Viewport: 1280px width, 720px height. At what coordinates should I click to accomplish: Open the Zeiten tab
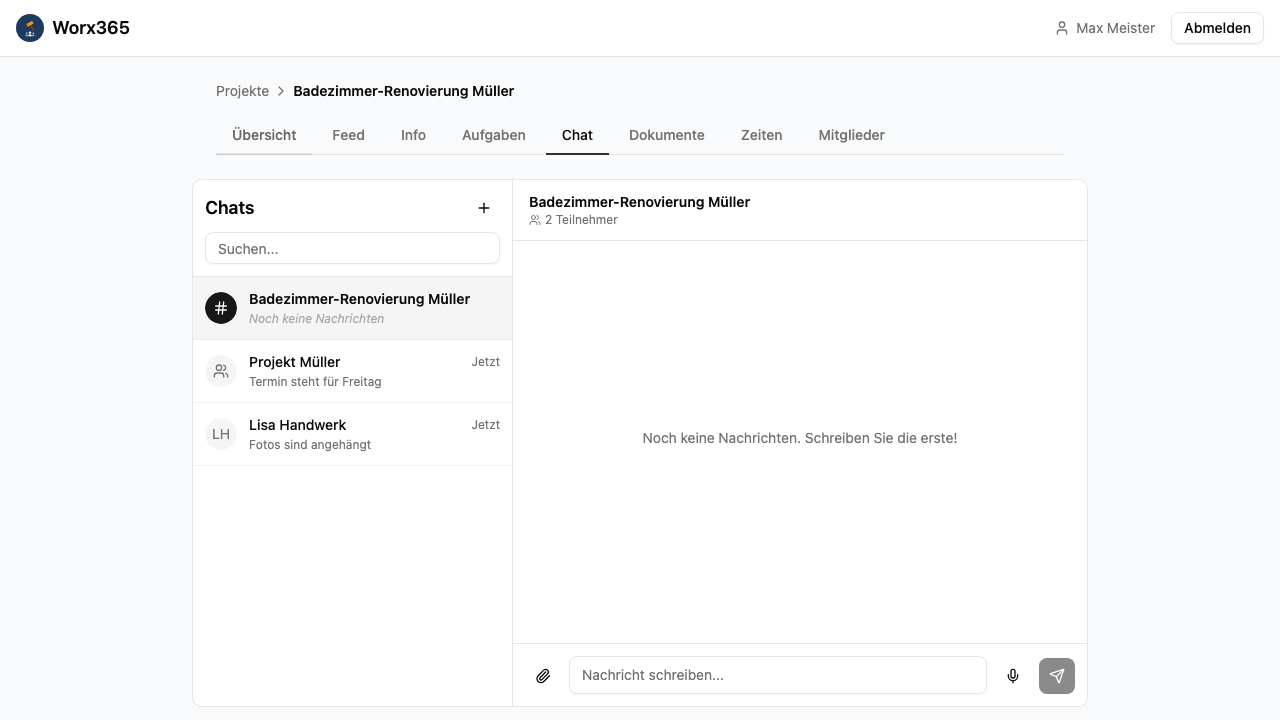pos(761,135)
